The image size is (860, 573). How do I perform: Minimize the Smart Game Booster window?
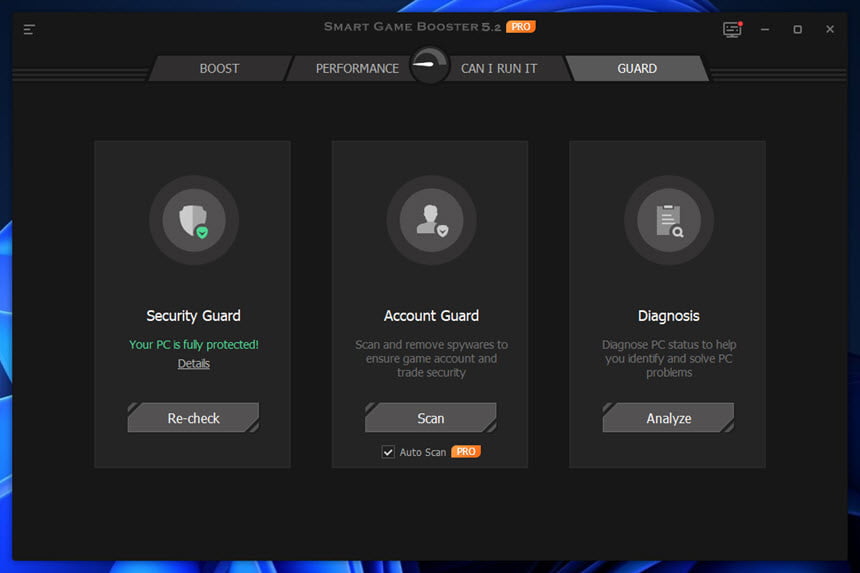click(765, 30)
